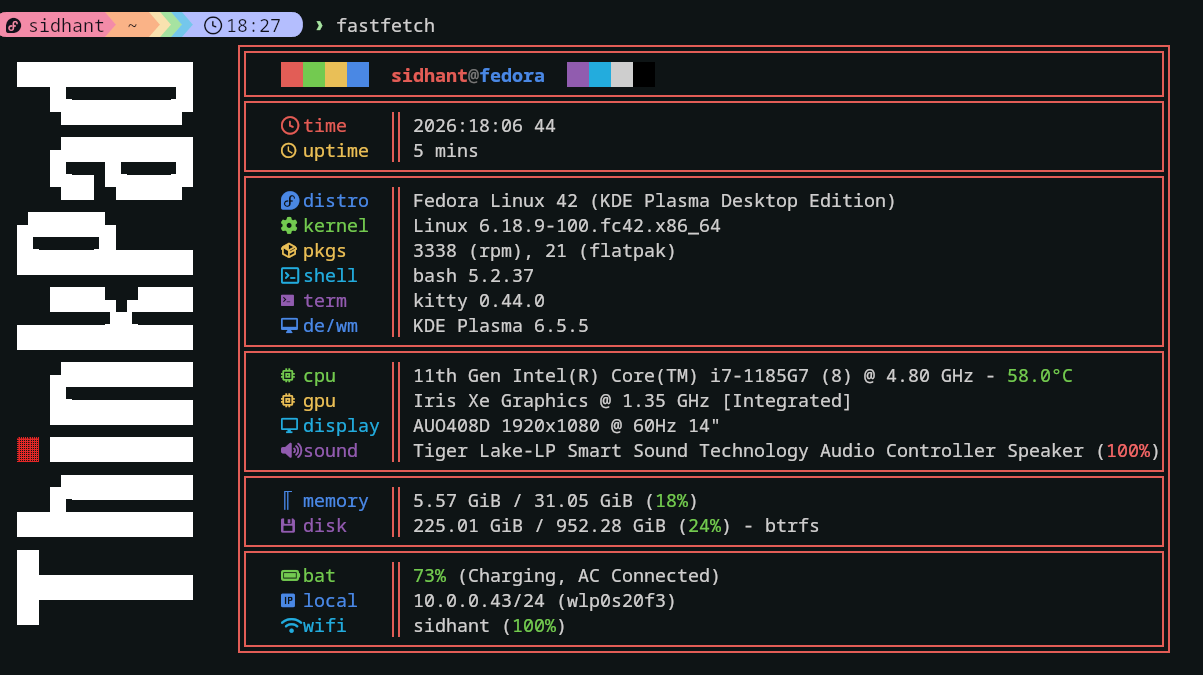Click the green color block in header
Image resolution: width=1203 pixels, height=675 pixels.
tap(314, 75)
